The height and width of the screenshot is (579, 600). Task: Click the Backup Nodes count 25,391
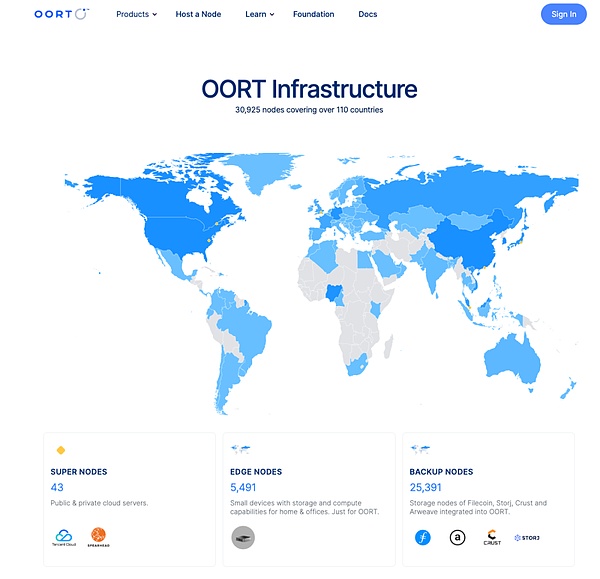(x=433, y=488)
